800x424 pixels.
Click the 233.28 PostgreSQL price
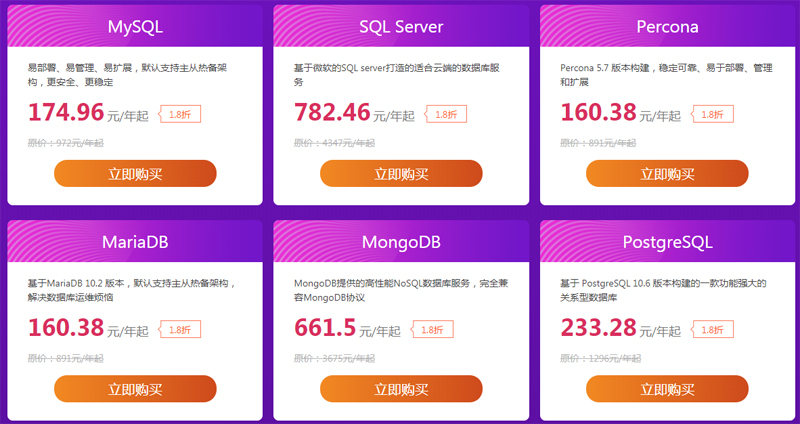598,328
